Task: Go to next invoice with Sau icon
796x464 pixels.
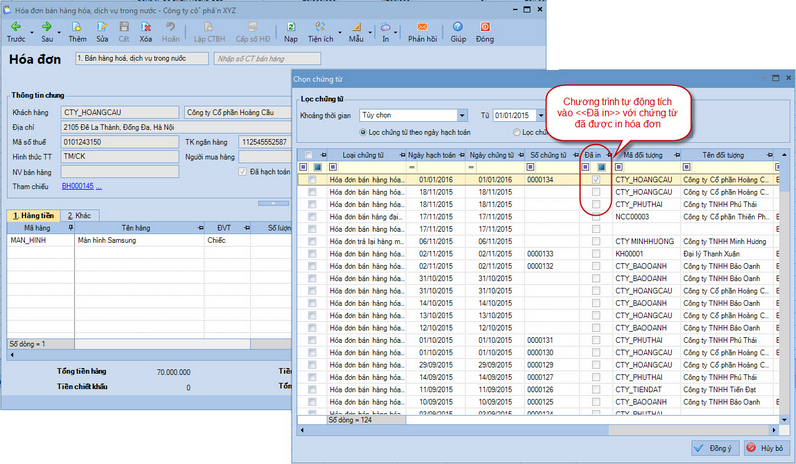Action: 47,27
